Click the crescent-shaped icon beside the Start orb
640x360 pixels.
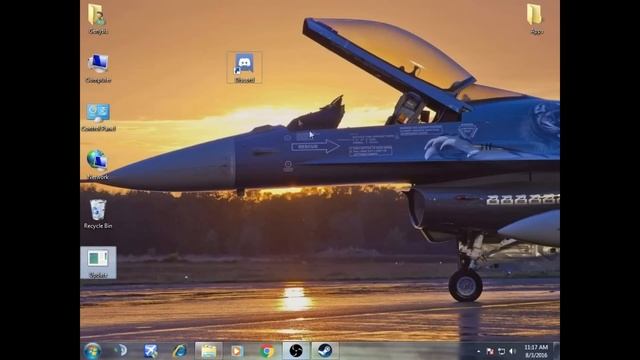click(x=121, y=350)
